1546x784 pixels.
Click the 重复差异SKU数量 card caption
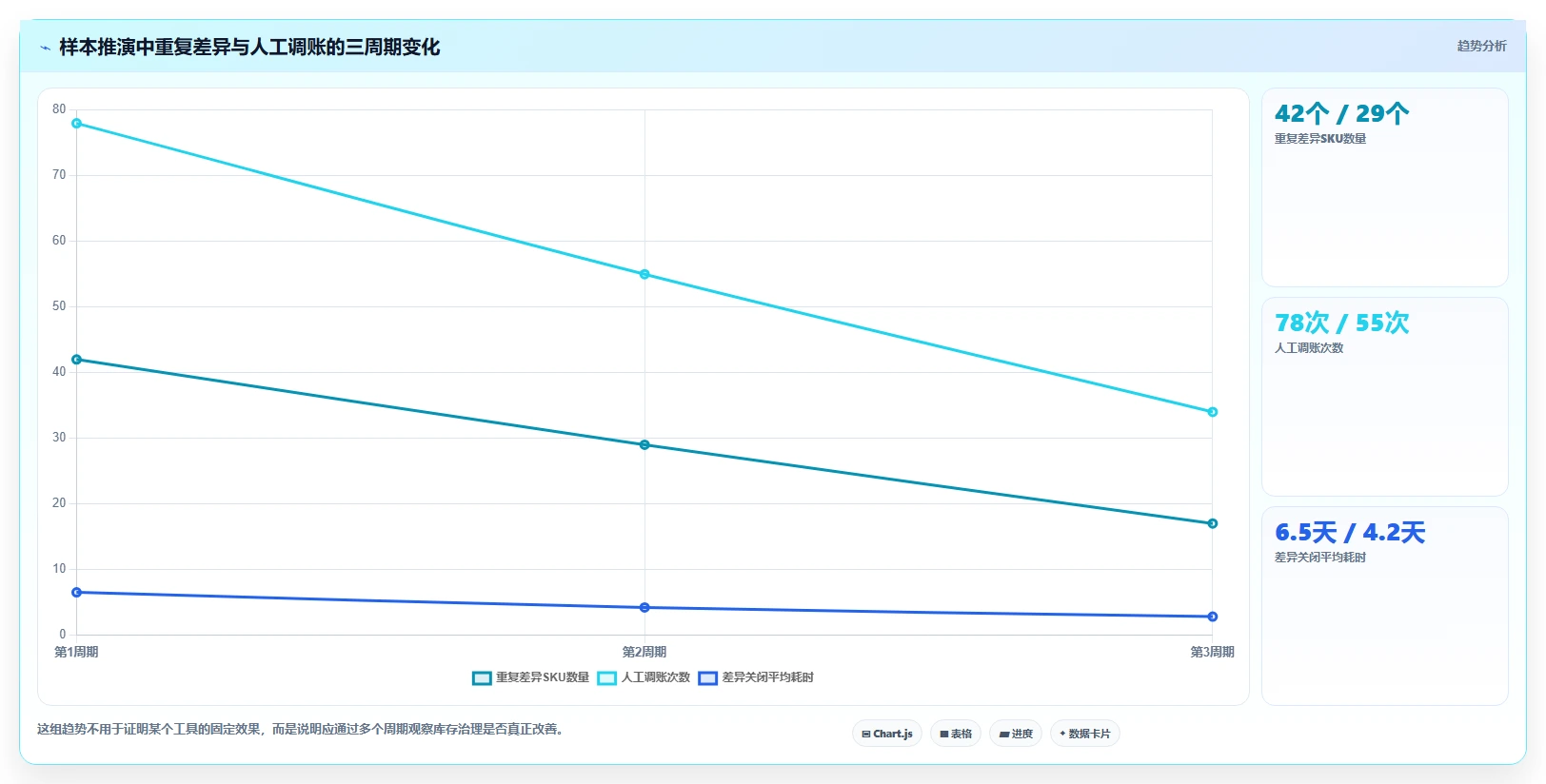[x=1320, y=139]
